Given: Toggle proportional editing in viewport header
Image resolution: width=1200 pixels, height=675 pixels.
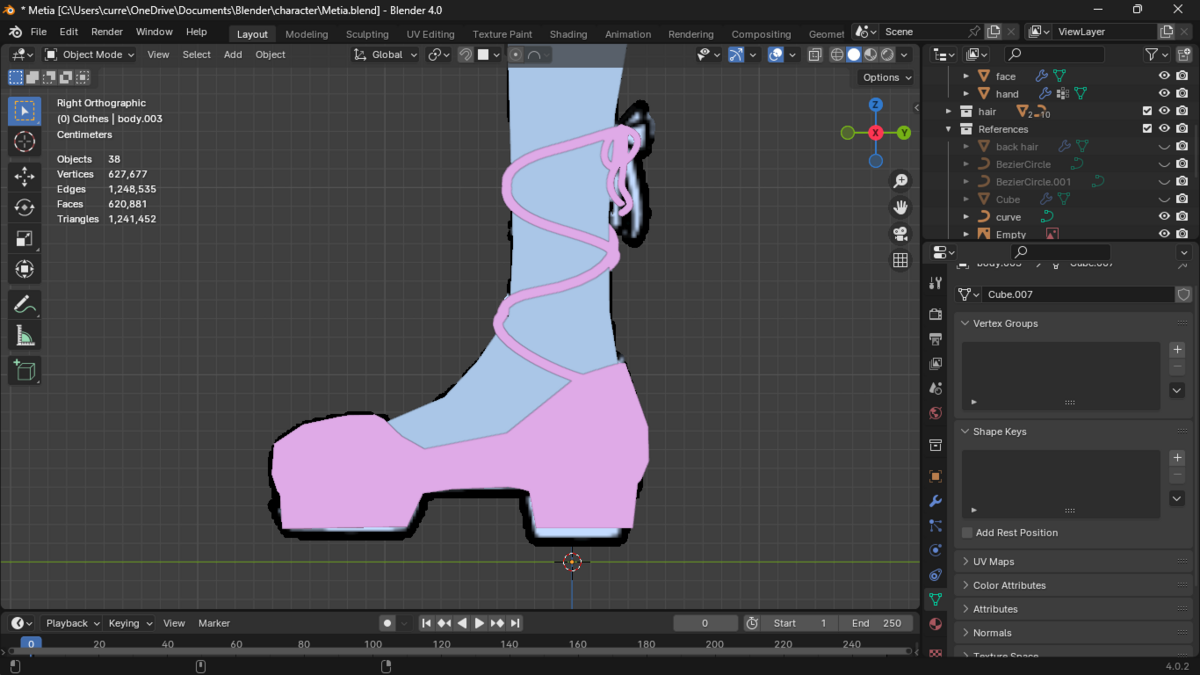Looking at the screenshot, I should pyautogui.click(x=515, y=55).
